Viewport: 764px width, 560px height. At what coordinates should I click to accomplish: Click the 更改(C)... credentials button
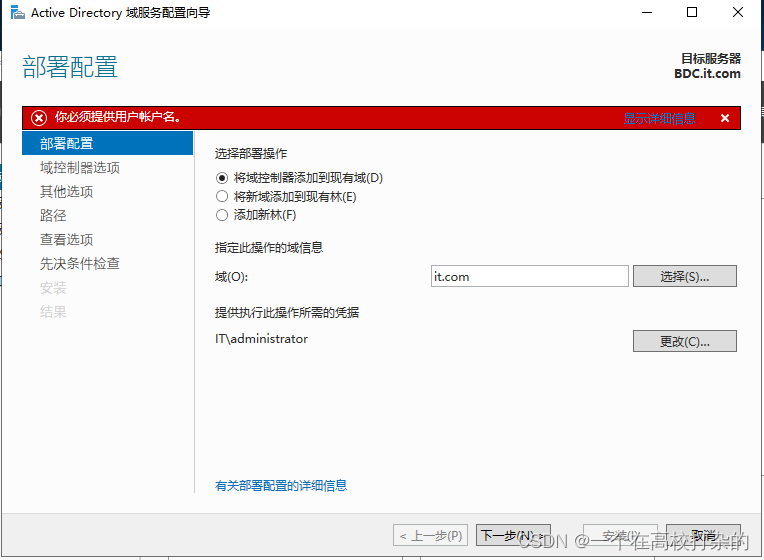click(x=685, y=341)
